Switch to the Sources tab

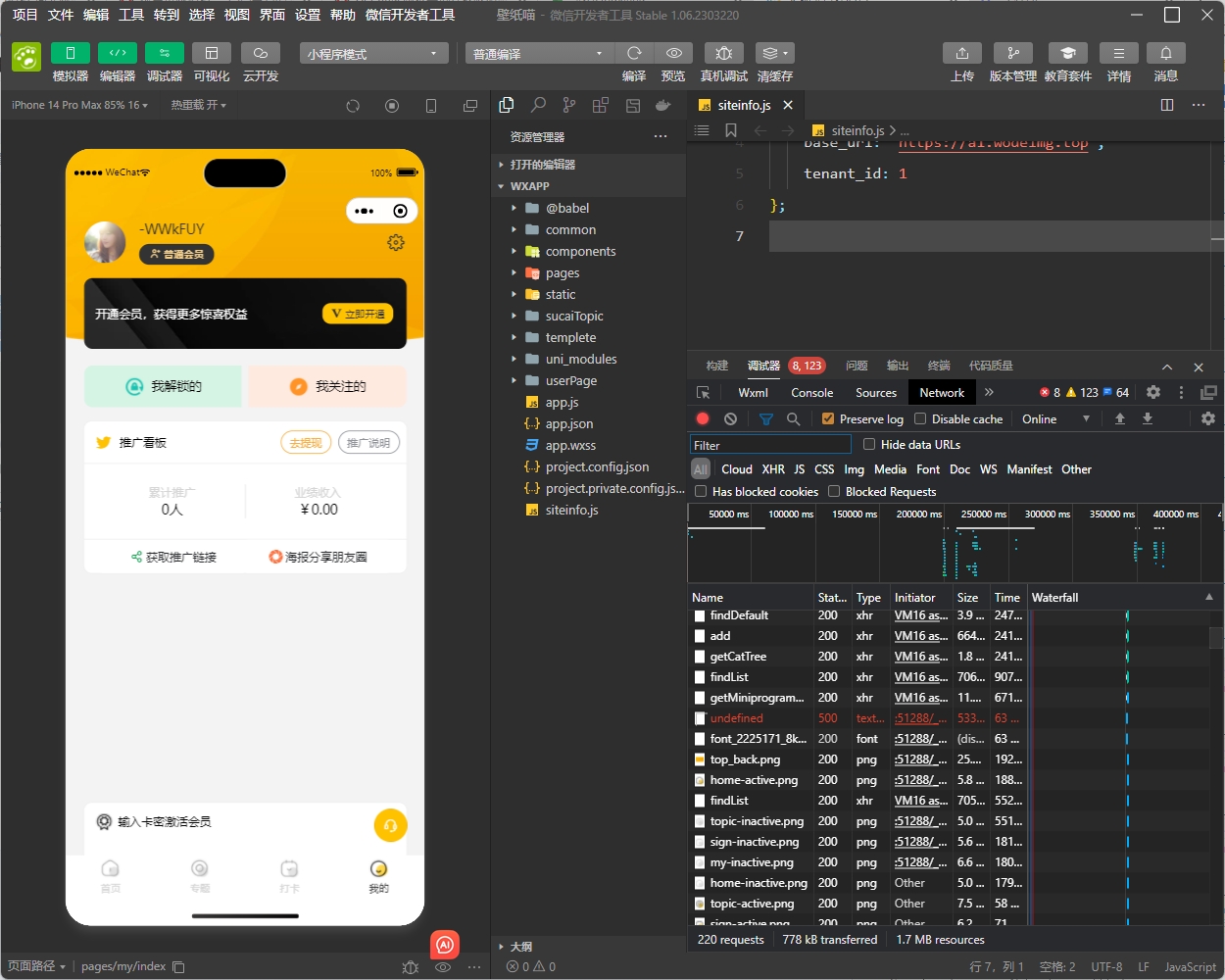tap(876, 392)
